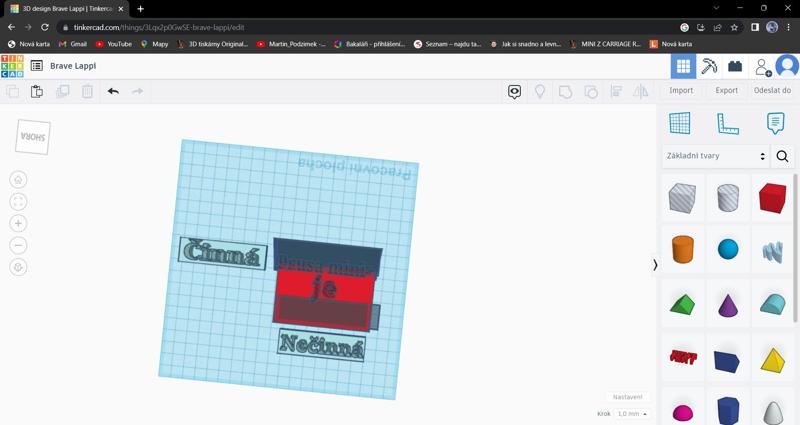Click the undo arrow in toolbar
The image size is (800, 425).
[113, 91]
